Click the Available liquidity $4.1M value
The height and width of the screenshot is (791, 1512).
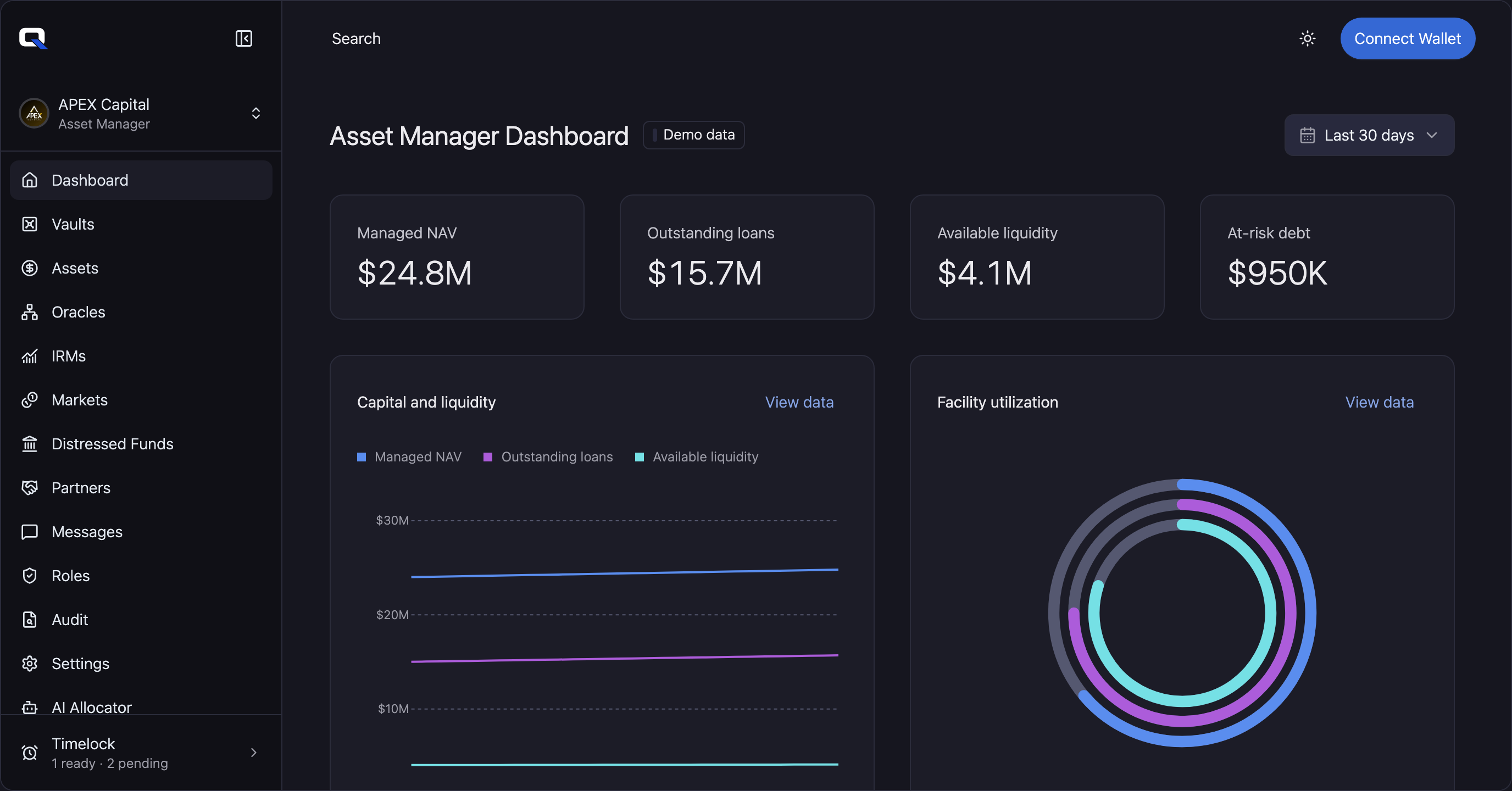[985, 273]
